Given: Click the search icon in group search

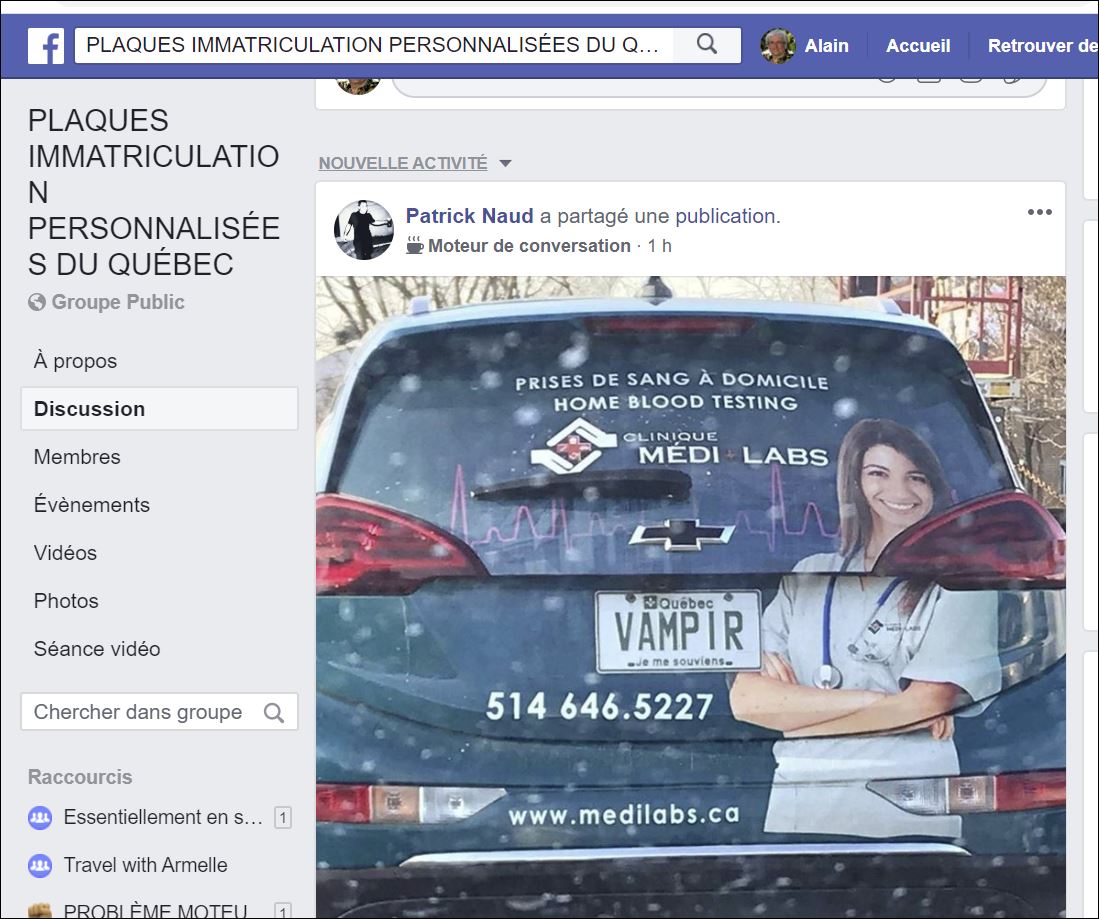Looking at the screenshot, I should point(273,712).
